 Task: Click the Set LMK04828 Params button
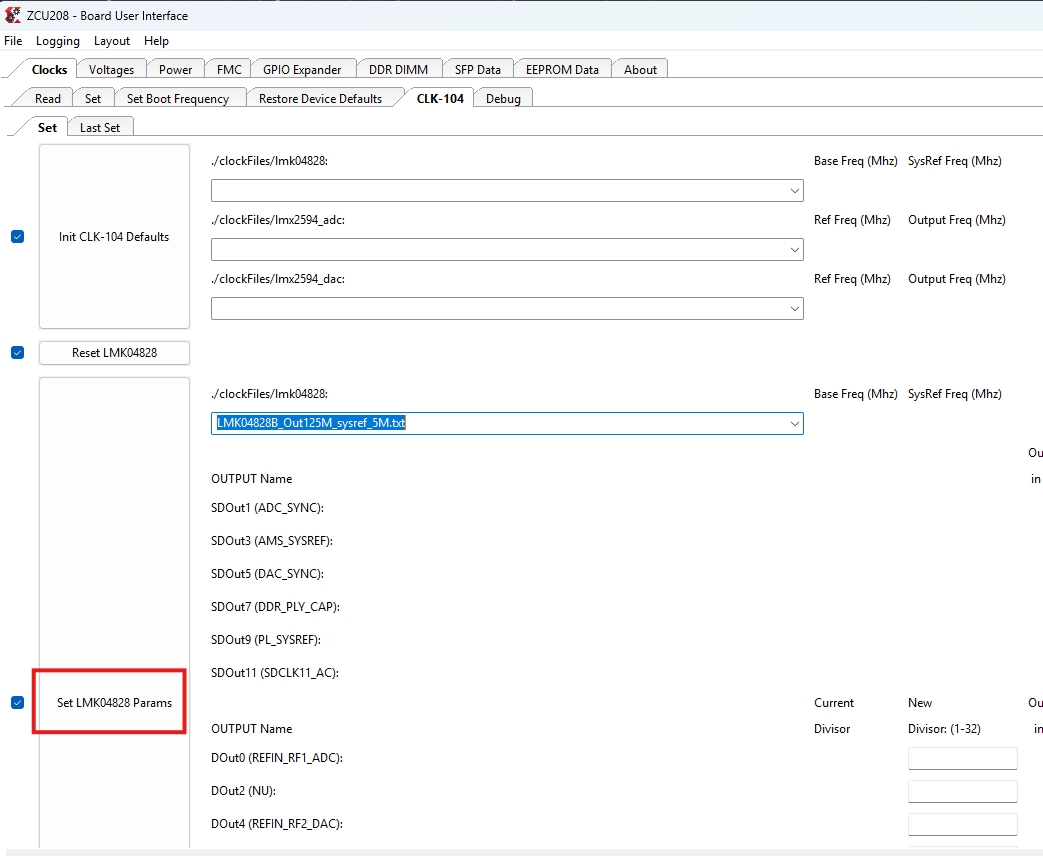pyautogui.click(x=109, y=702)
